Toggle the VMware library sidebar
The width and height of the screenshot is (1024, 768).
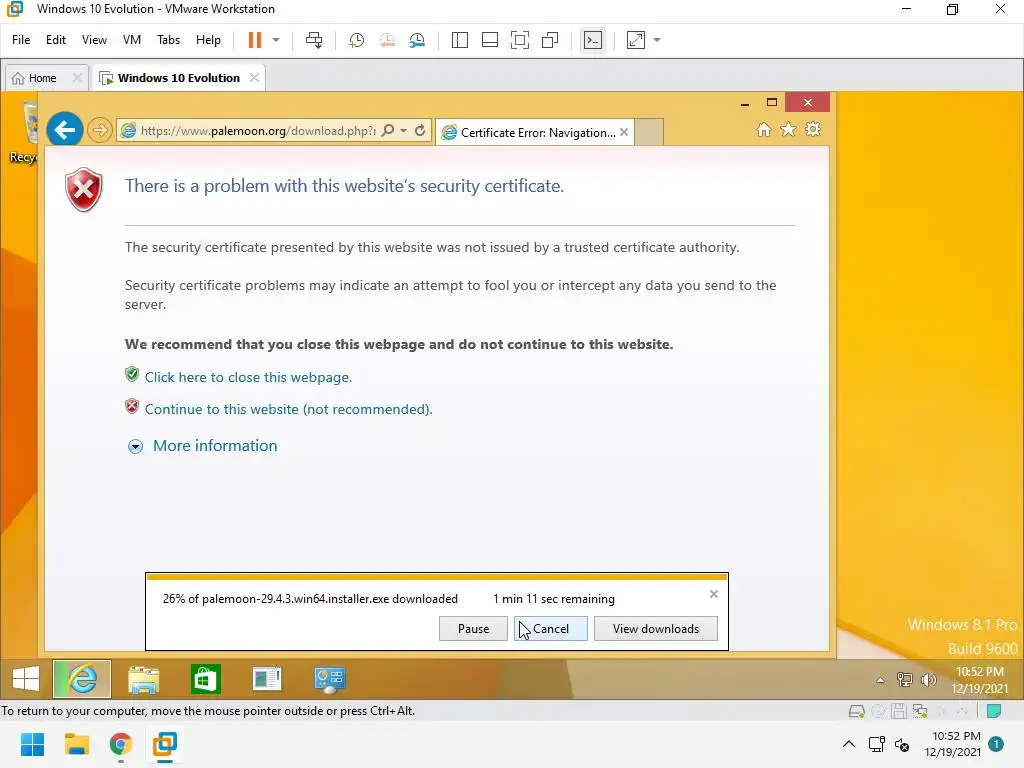460,40
